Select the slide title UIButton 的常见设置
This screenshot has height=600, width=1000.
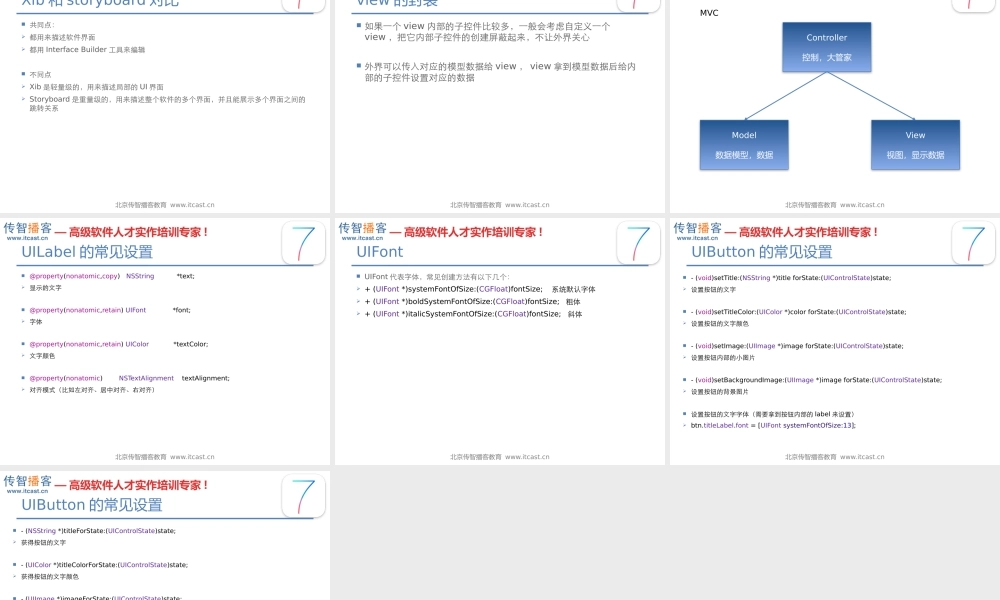(x=759, y=252)
